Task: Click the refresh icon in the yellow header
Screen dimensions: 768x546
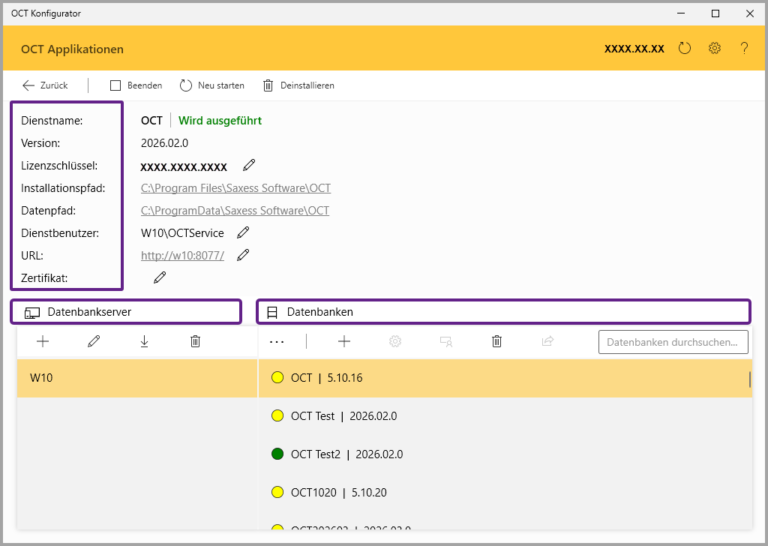Action: click(x=685, y=48)
